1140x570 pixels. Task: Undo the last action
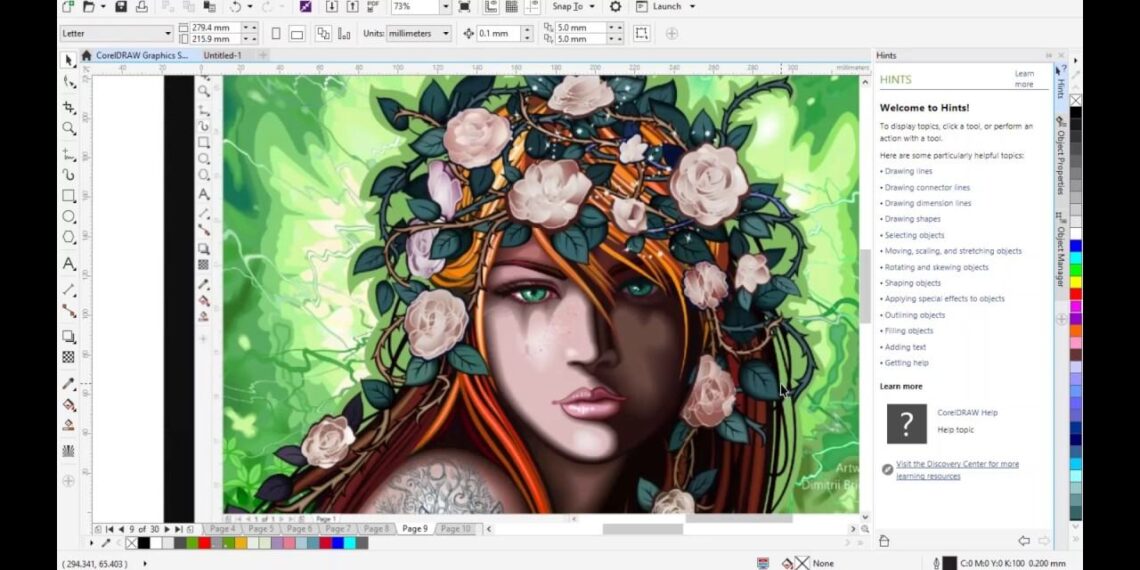235,7
